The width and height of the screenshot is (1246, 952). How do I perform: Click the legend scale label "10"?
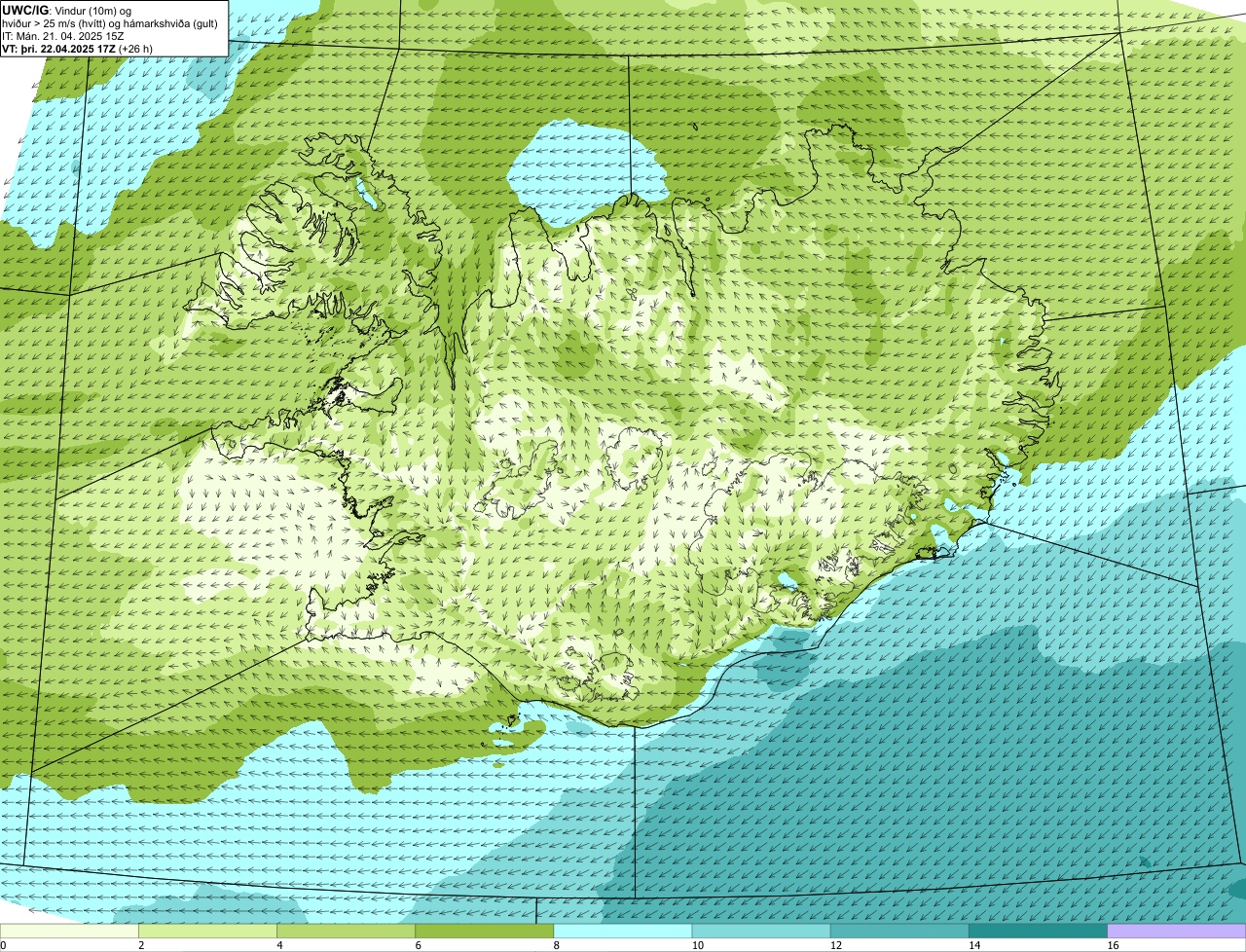point(697,945)
